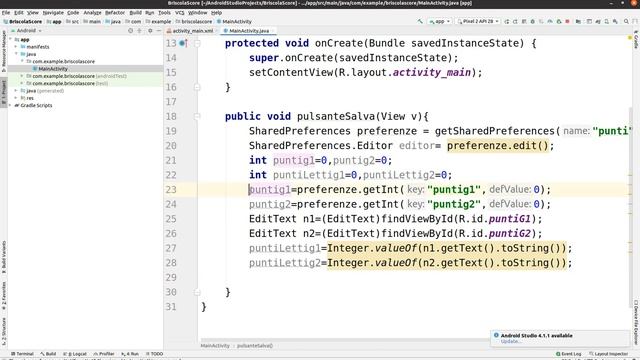
Task: Click BriscolaScore in the breadcrumb bar
Action: tap(23, 22)
